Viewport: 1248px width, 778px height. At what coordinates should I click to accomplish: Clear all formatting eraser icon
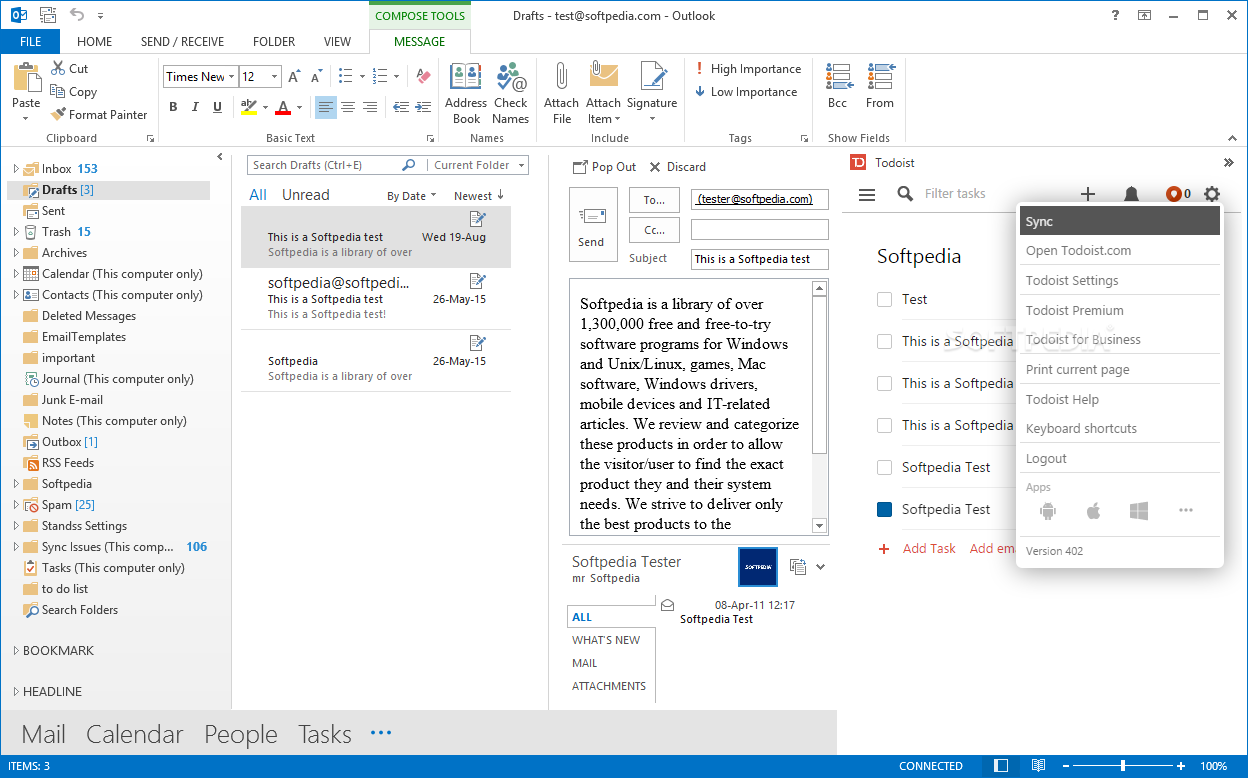(x=423, y=76)
